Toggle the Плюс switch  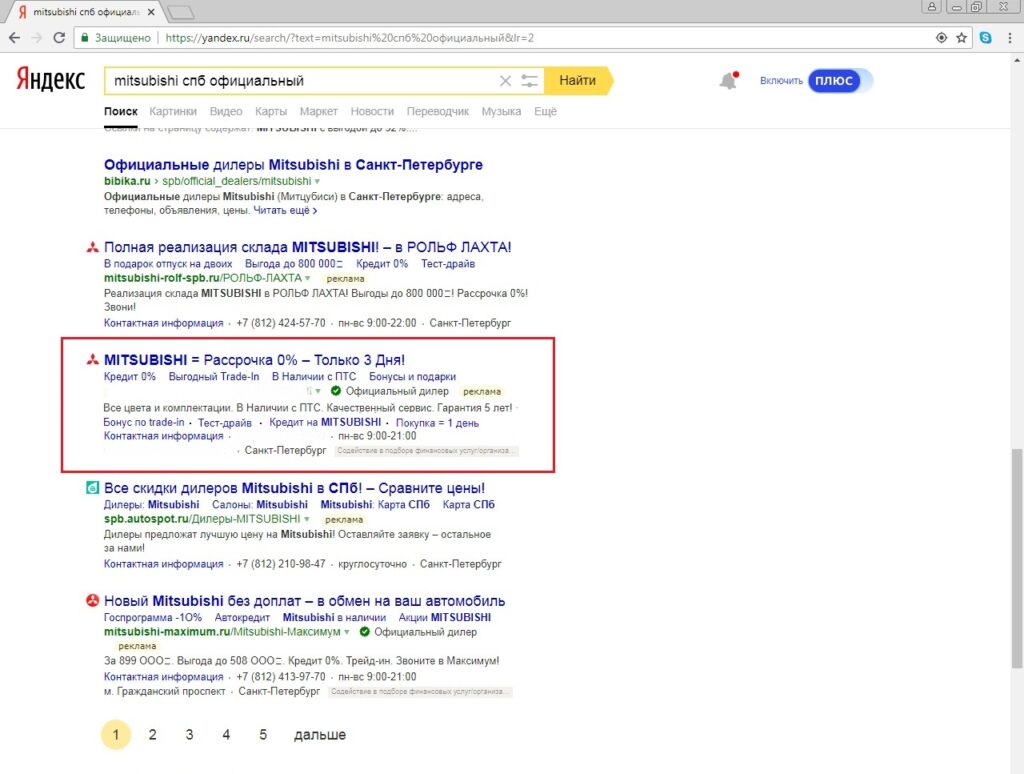(x=840, y=81)
